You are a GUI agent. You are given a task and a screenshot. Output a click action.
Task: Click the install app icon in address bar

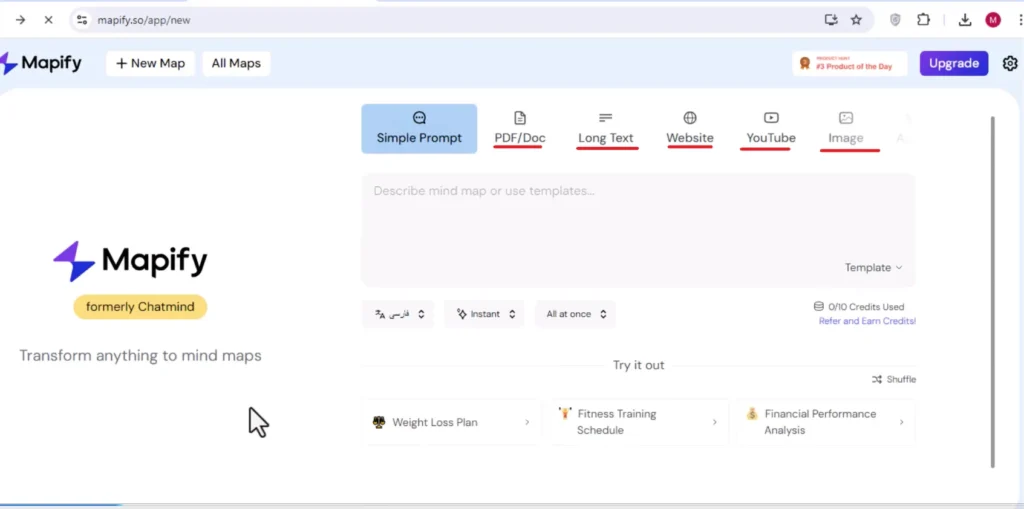coord(831,20)
